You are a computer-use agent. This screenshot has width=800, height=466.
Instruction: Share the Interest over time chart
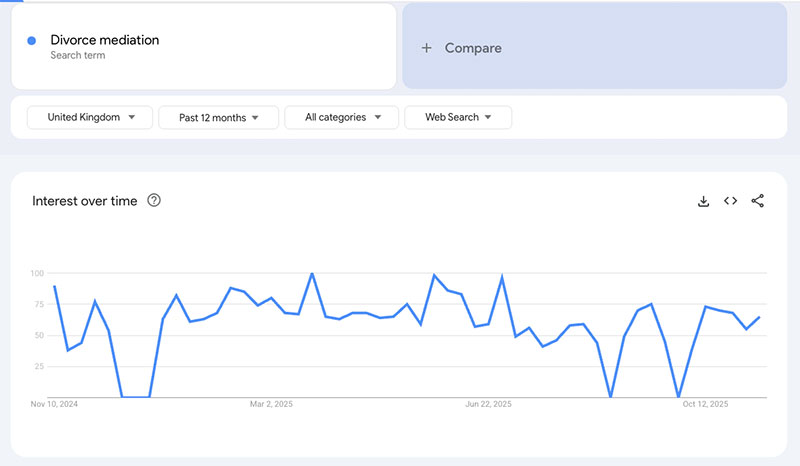(757, 201)
